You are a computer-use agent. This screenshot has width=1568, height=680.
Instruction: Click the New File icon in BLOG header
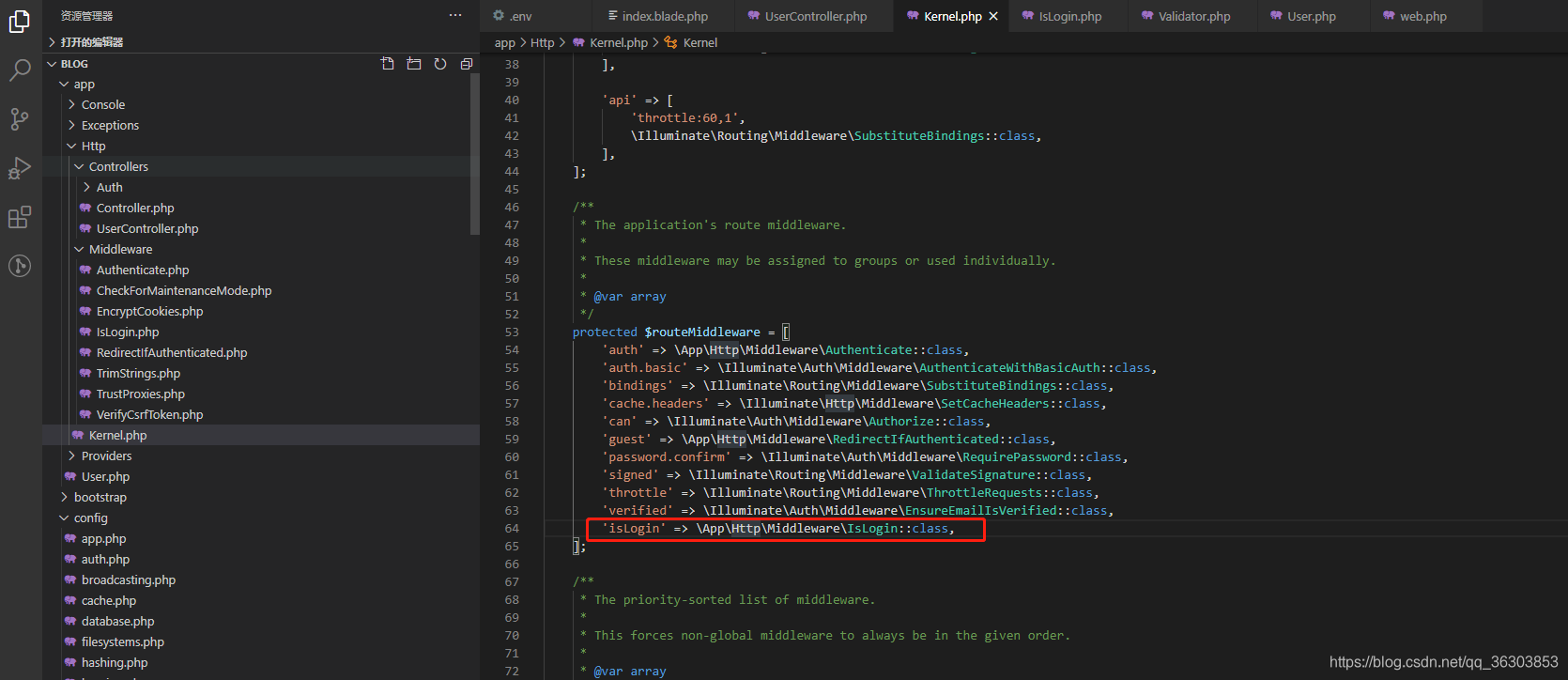coord(388,64)
